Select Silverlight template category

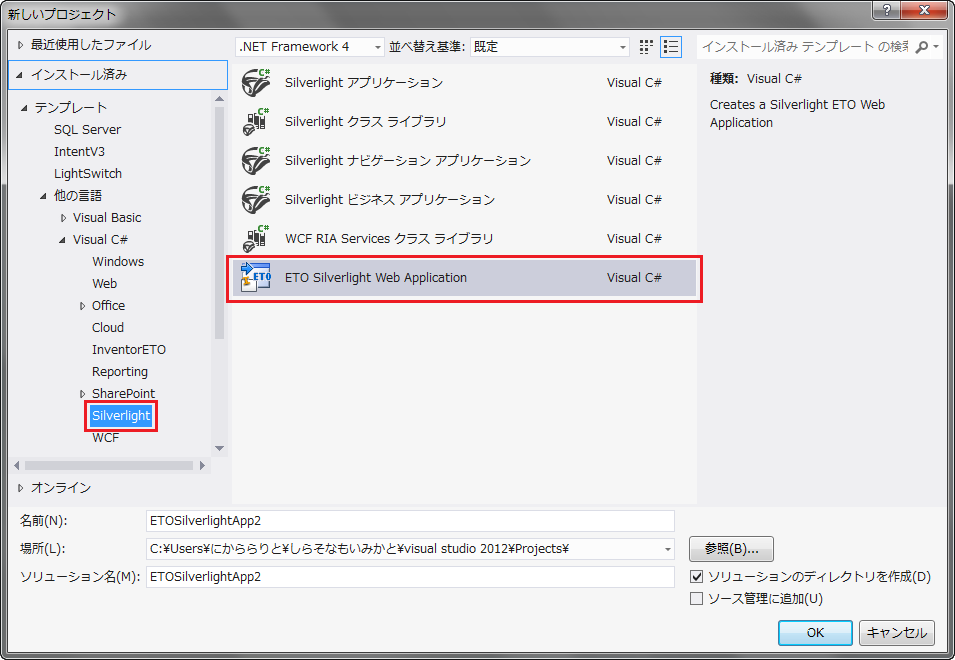click(121, 416)
